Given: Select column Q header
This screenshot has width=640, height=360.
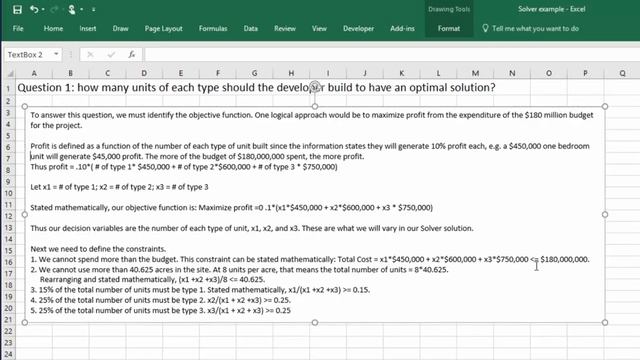Looking at the screenshot, I should point(622,73).
